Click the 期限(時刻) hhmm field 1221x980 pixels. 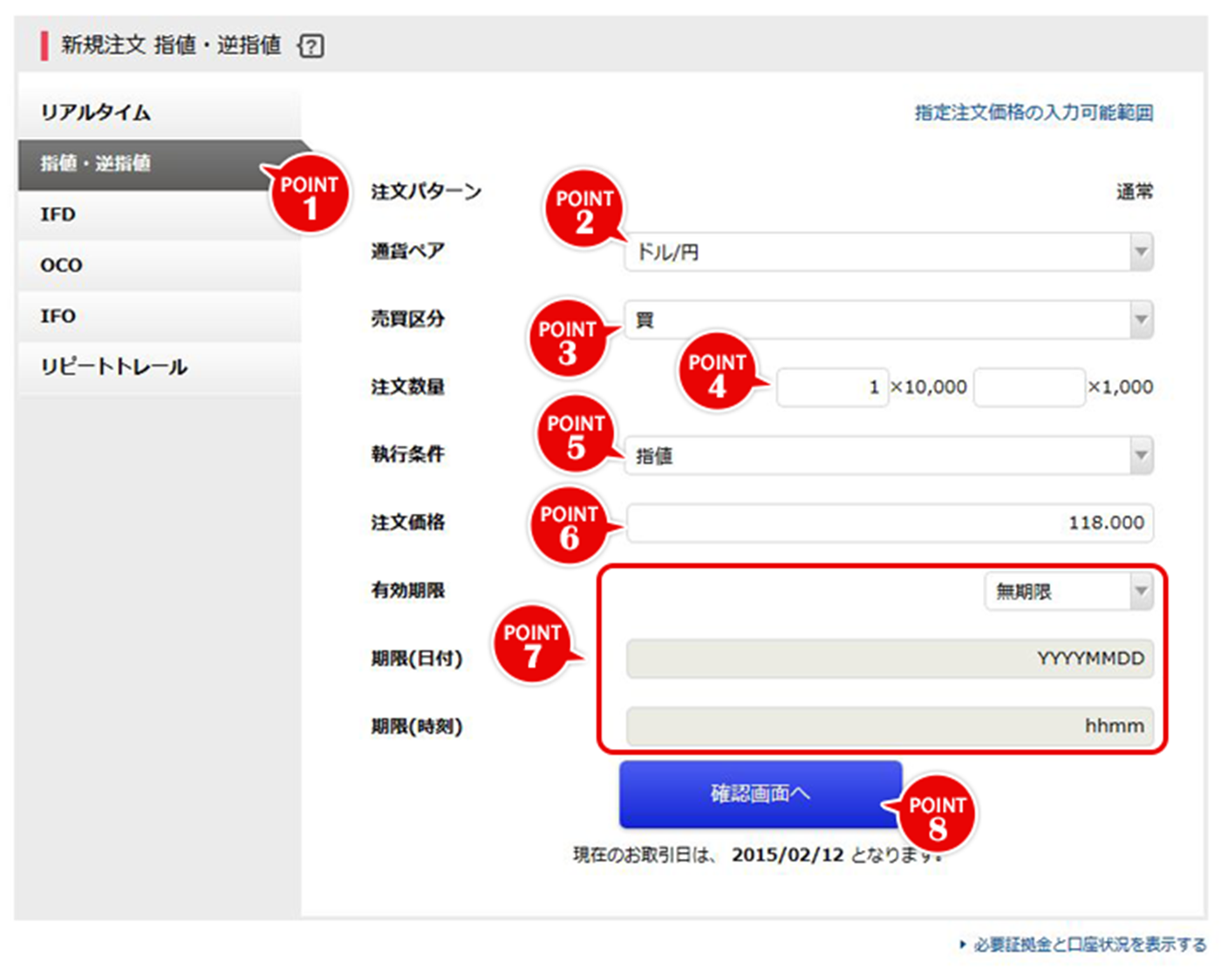coord(890,726)
